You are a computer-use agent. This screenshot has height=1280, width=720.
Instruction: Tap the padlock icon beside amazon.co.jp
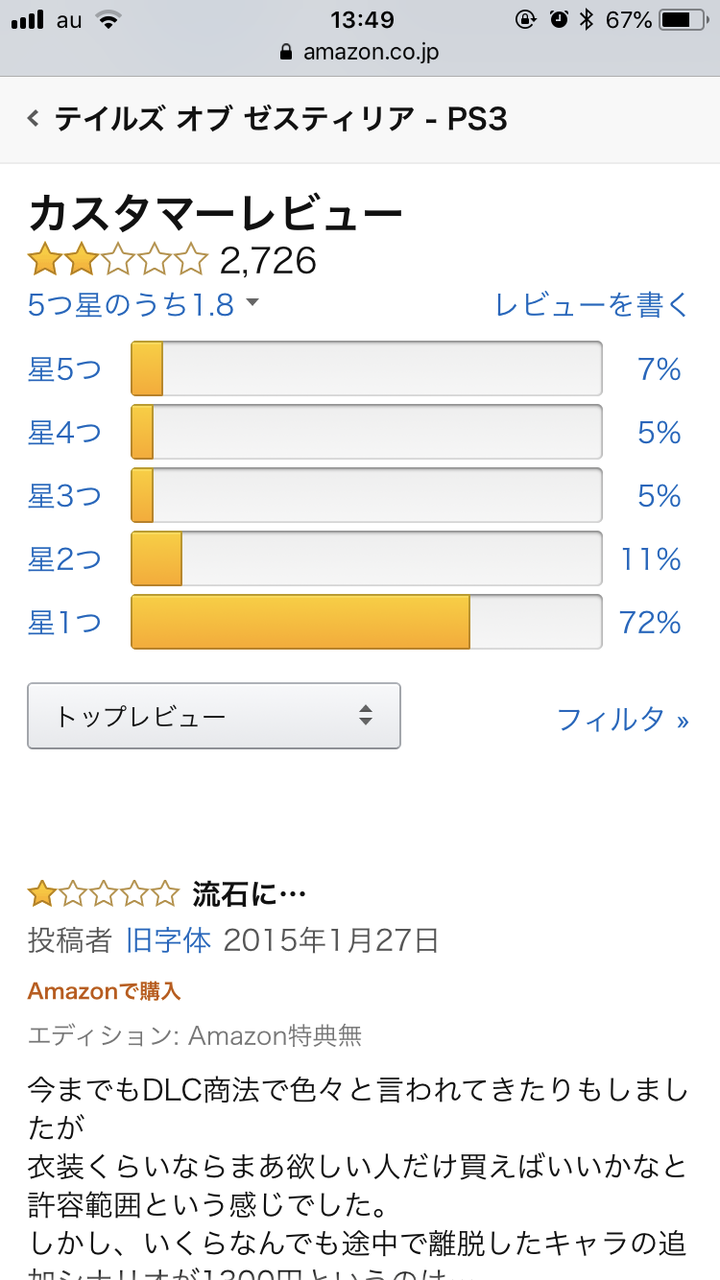click(x=288, y=52)
